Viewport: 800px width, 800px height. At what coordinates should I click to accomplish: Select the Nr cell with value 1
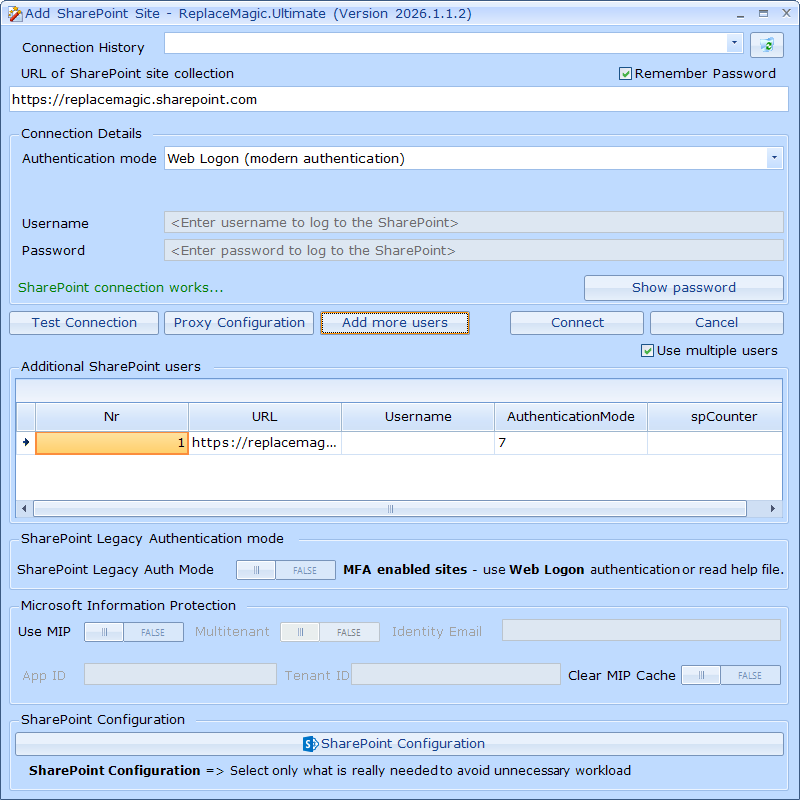112,443
